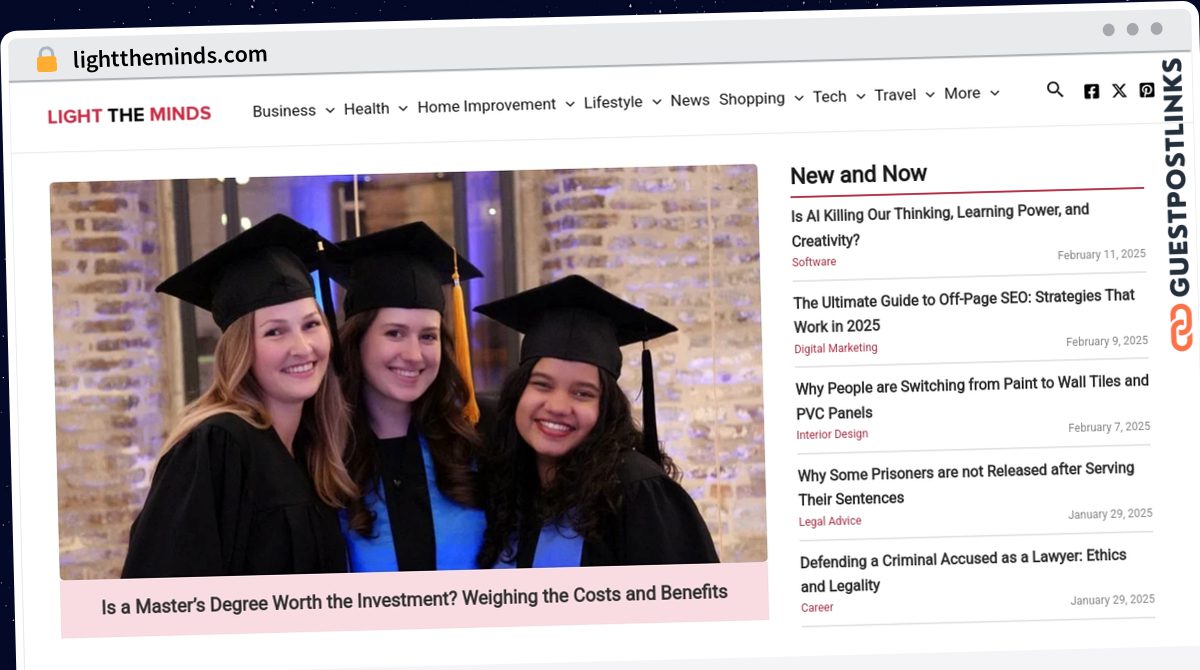This screenshot has height=670, width=1200.
Task: Click the lighttheminds.com address bar
Action: click(x=170, y=57)
